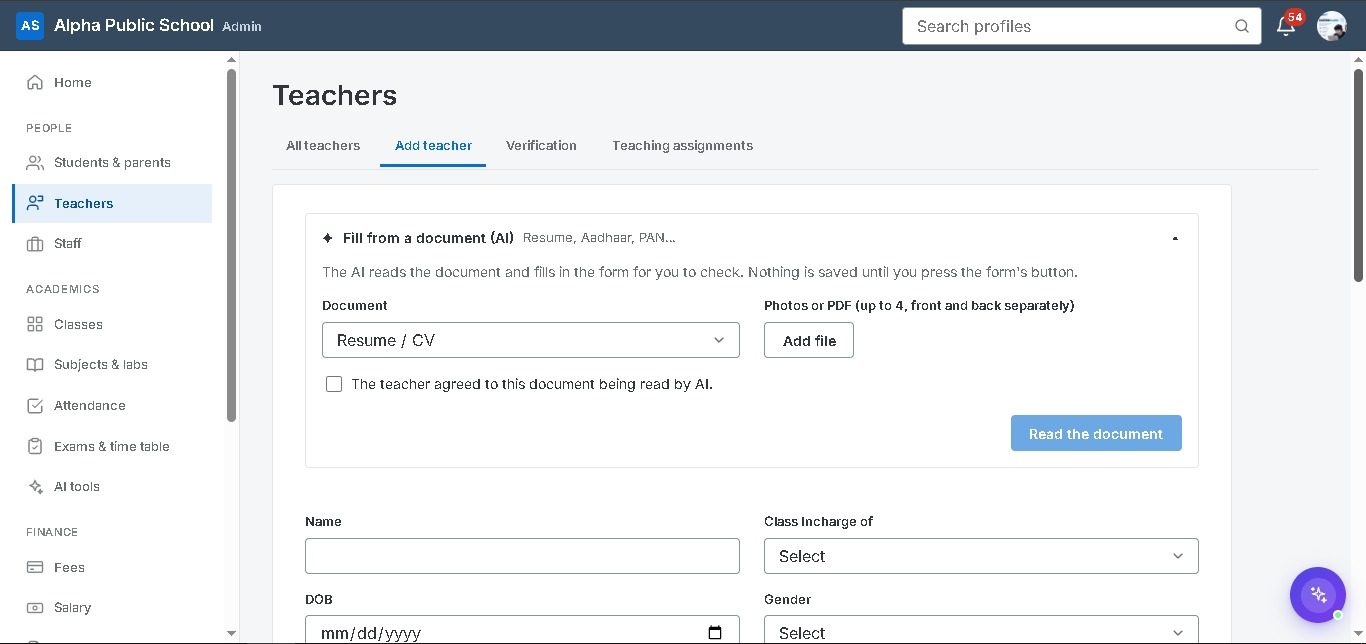The height and width of the screenshot is (644, 1366).
Task: Click the sidebar scrollbar thumb
Action: (232, 245)
